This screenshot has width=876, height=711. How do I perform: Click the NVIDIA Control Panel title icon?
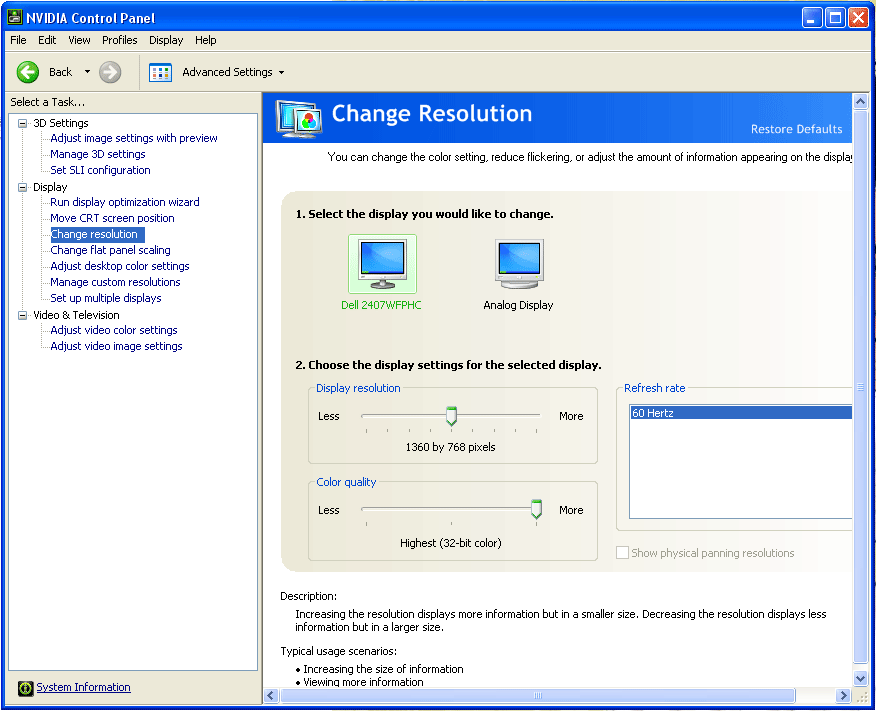(x=16, y=18)
